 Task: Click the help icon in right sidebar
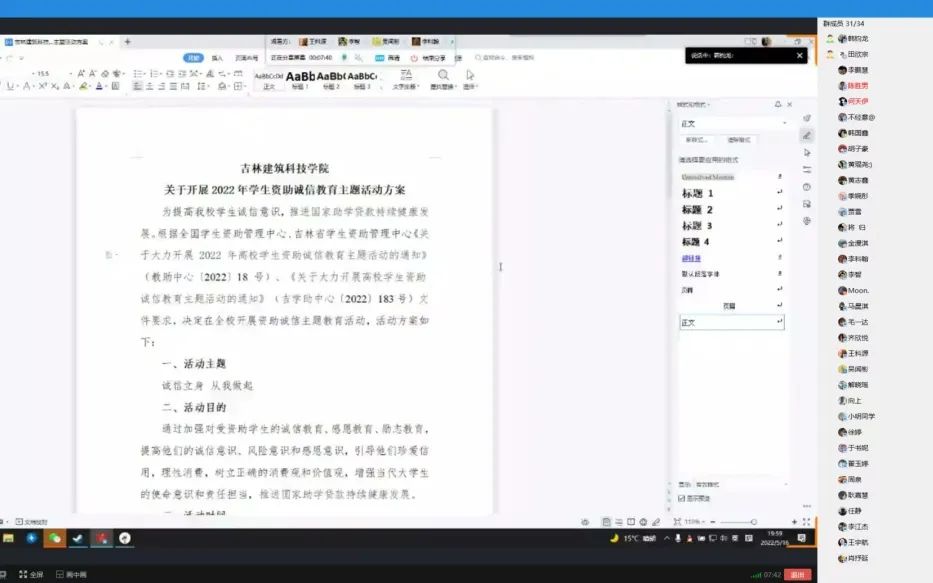(806, 187)
